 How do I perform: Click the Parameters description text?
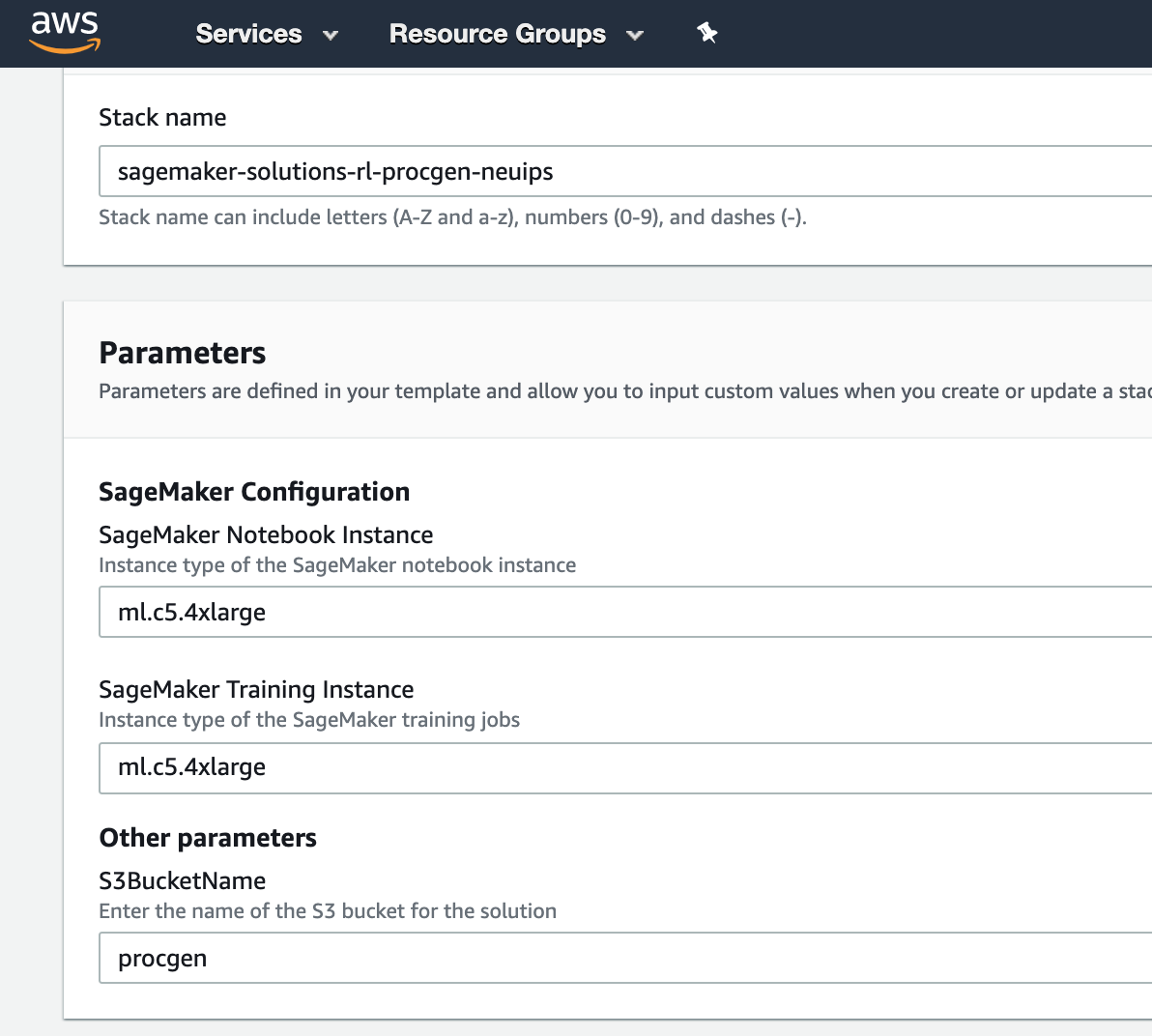coord(625,391)
